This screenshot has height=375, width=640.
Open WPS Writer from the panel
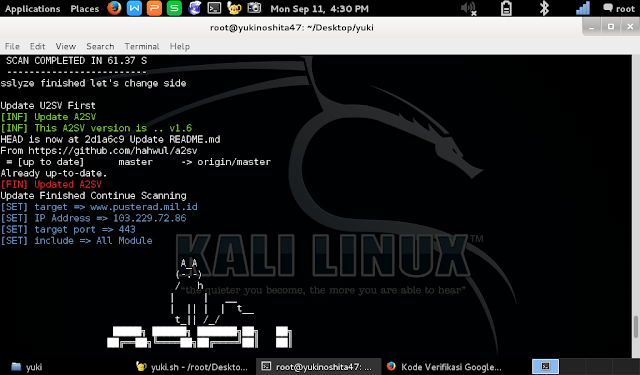(134, 8)
